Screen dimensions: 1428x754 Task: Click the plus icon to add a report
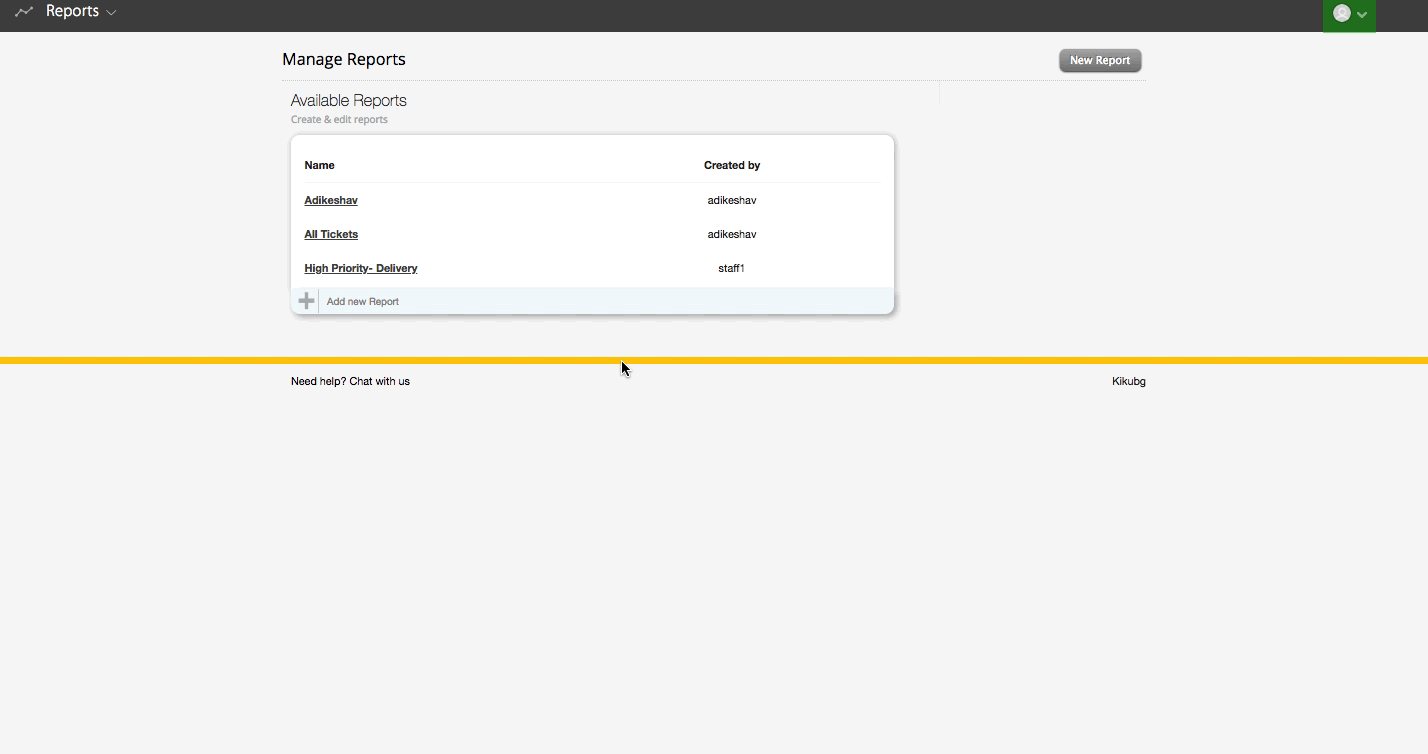pyautogui.click(x=306, y=300)
